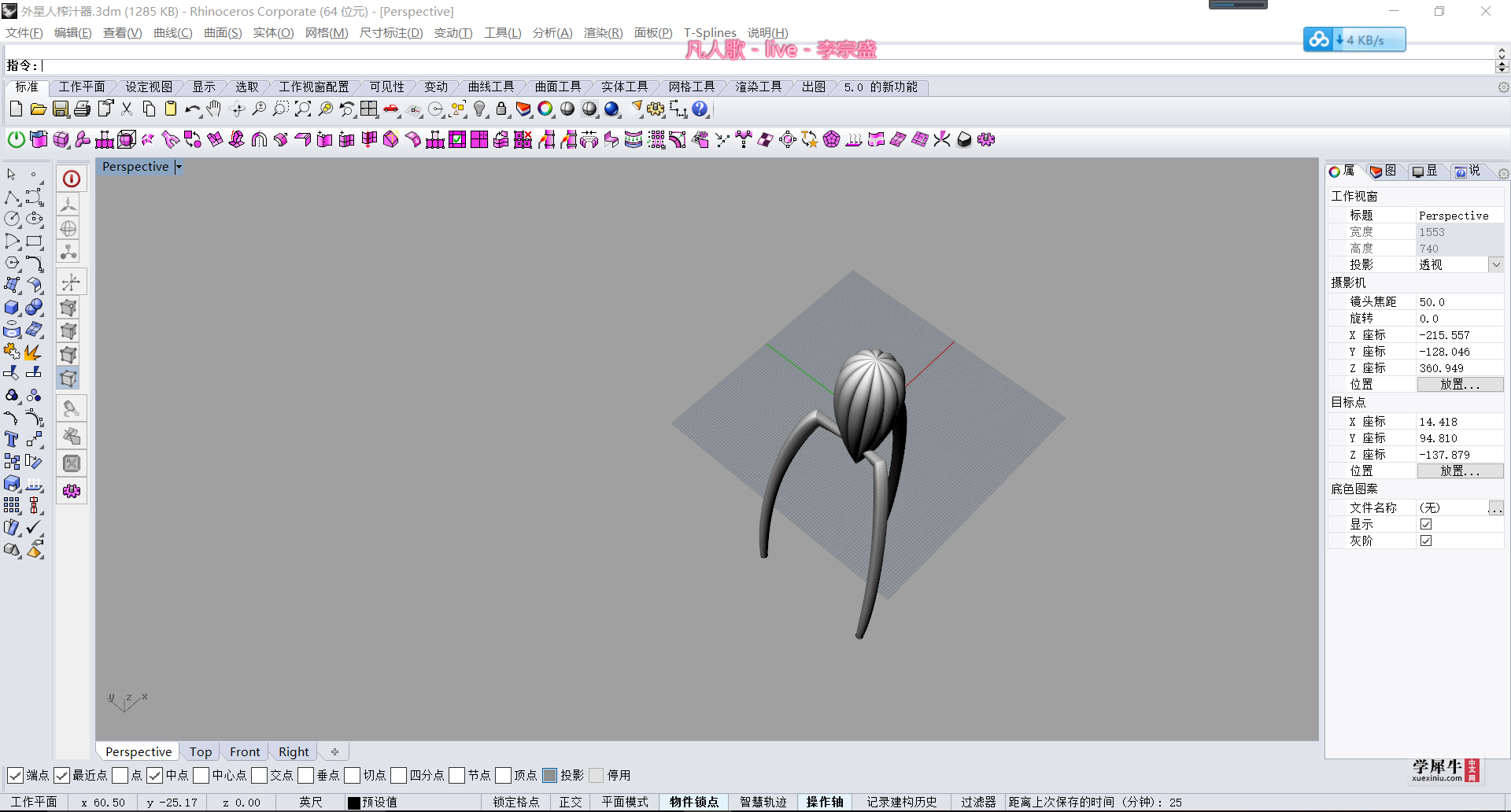The image size is (1511, 812).
Task: Click the Zoom Extents icon
Action: 303,109
